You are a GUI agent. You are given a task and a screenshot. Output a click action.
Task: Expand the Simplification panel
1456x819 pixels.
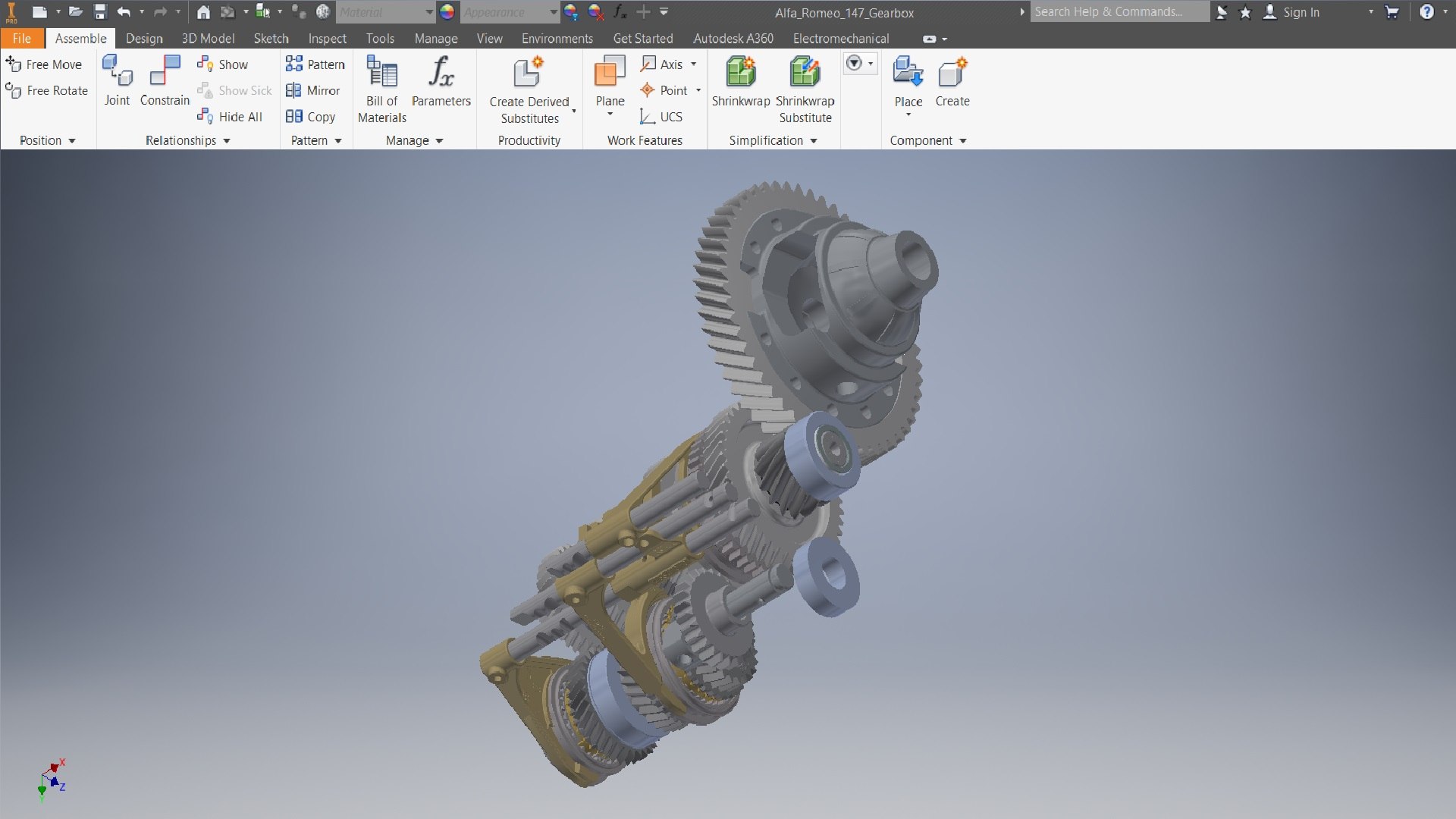pyautogui.click(x=773, y=140)
